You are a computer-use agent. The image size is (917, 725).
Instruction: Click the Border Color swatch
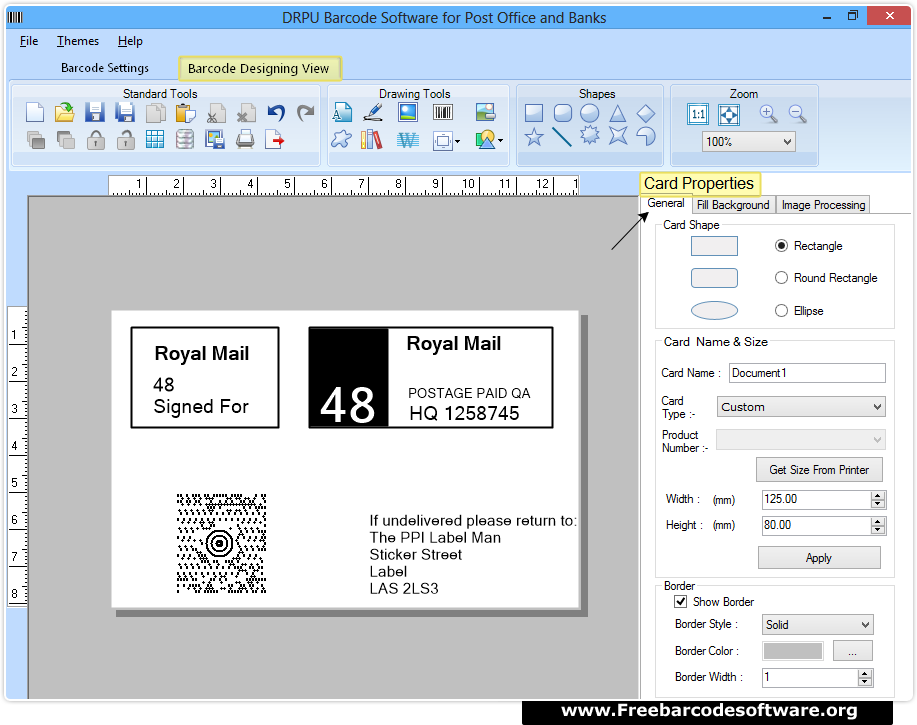[793, 651]
